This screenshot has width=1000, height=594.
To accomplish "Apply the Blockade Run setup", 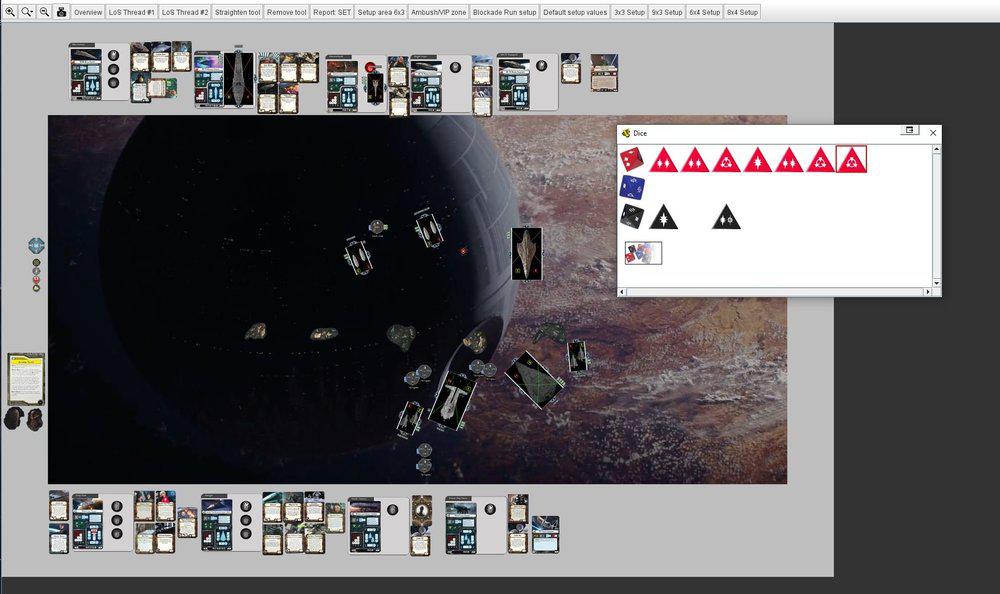I will point(505,12).
